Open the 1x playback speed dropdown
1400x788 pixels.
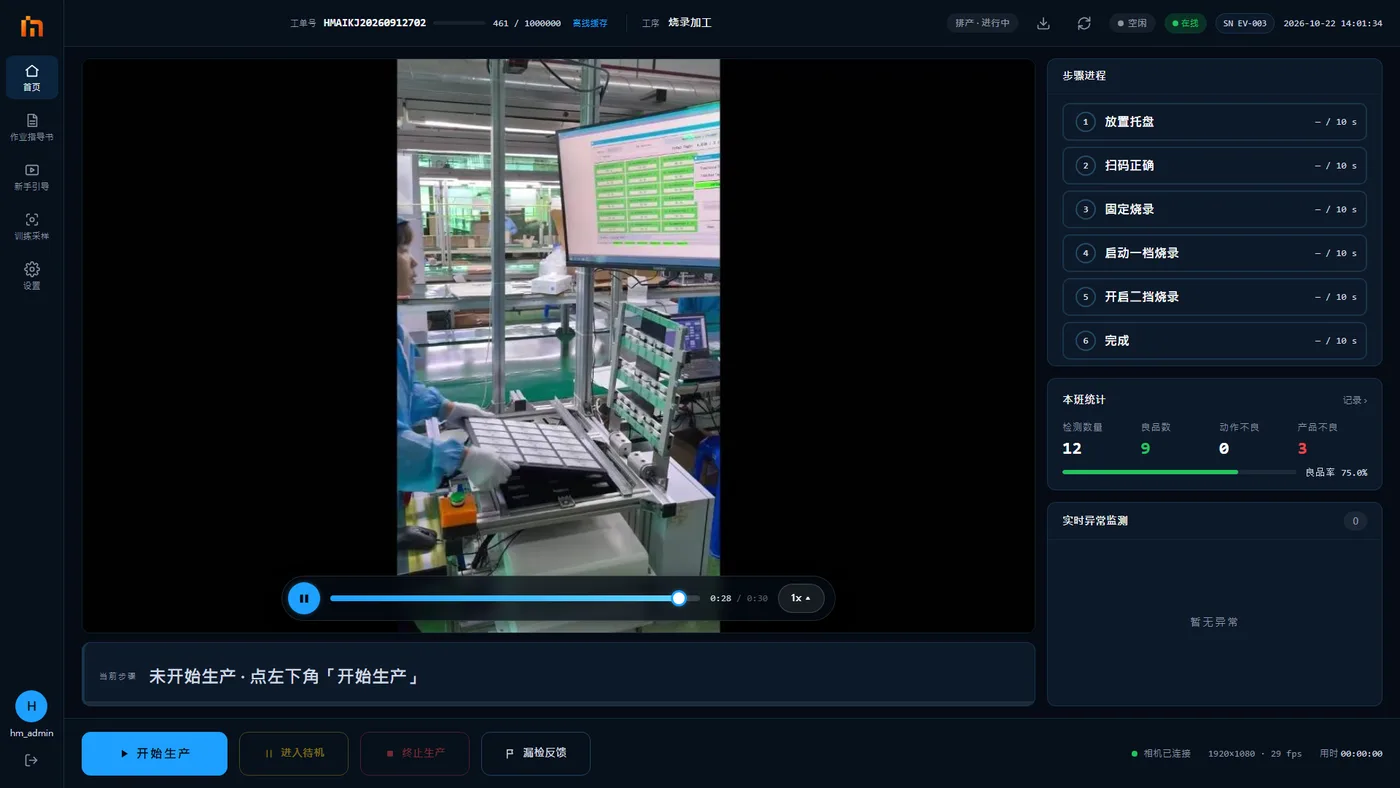point(801,598)
